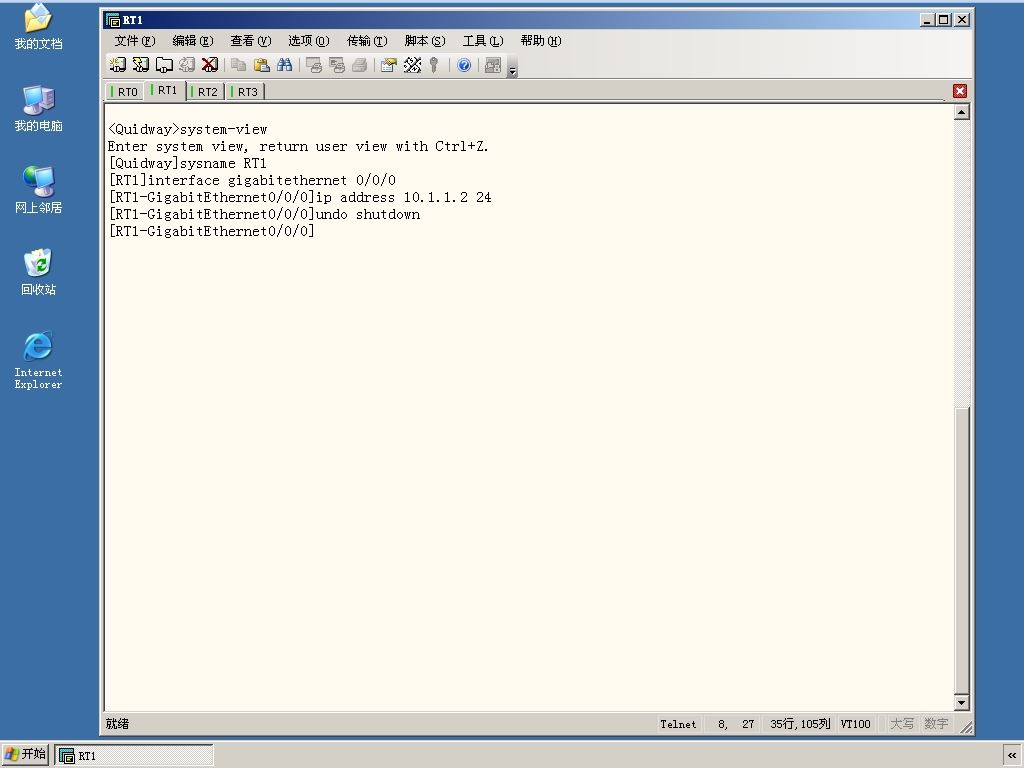
Task: Open the 编辑(E) menu
Action: pyautogui.click(x=193, y=40)
